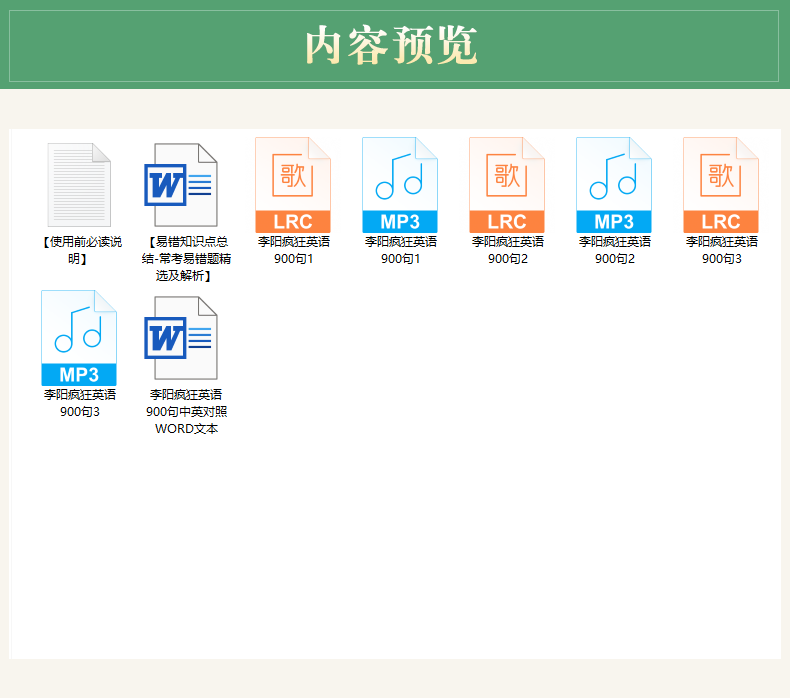Open the 易错知识点总结 Word document icon
Viewport: 790px width, 698px height.
tap(181, 185)
